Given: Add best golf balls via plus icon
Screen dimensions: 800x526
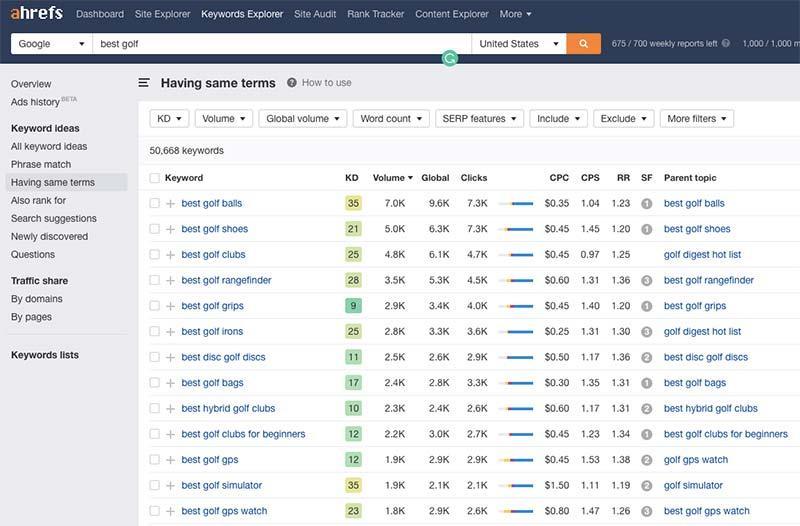Looking at the screenshot, I should coord(170,204).
